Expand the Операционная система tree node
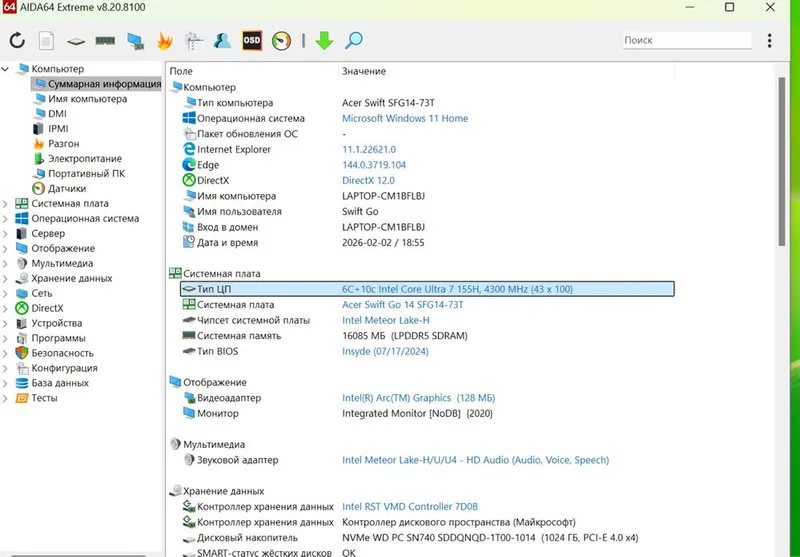This screenshot has width=800, height=557. (x=5, y=218)
